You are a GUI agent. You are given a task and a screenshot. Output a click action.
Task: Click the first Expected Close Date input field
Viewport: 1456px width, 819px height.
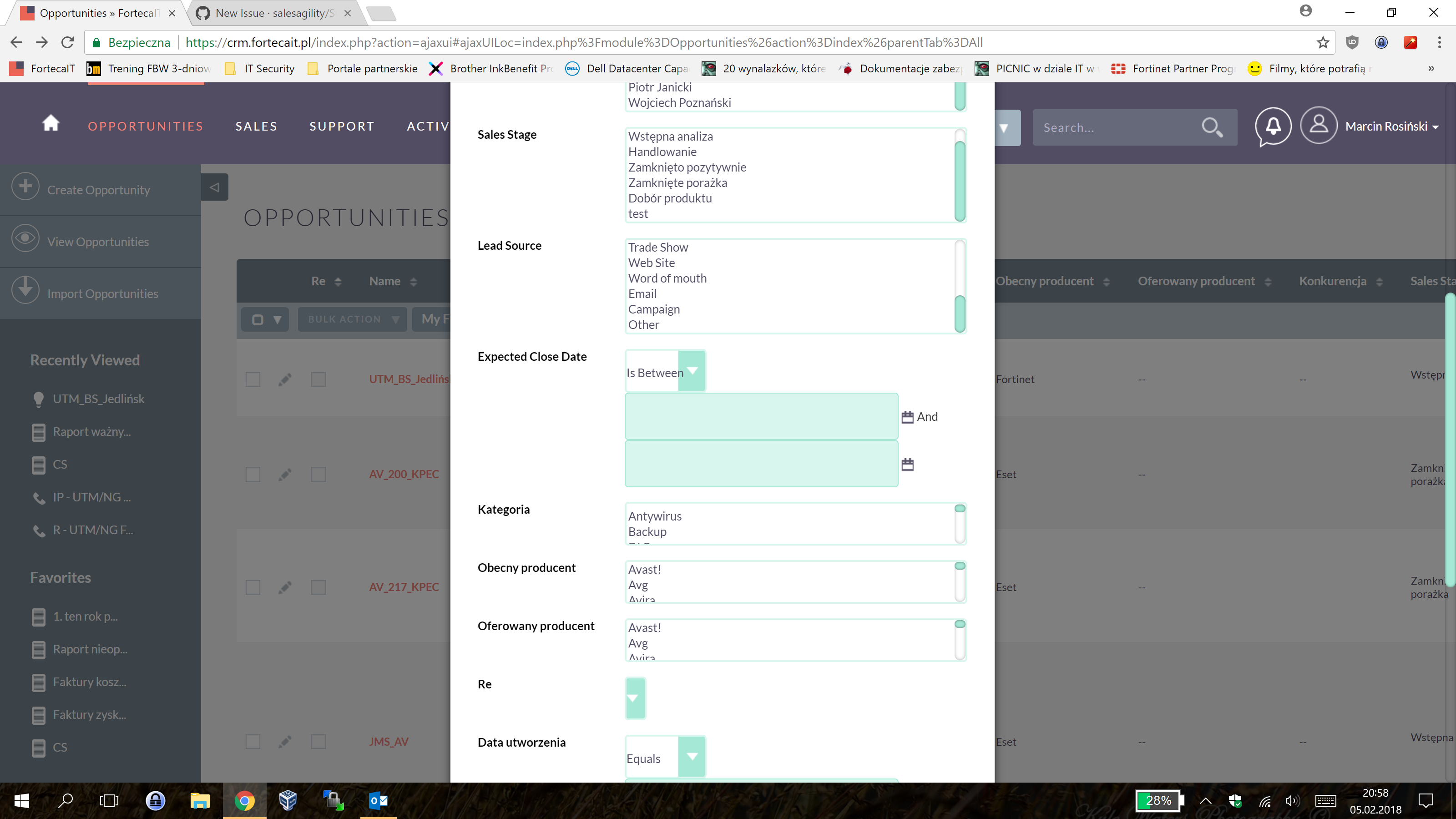tap(760, 417)
